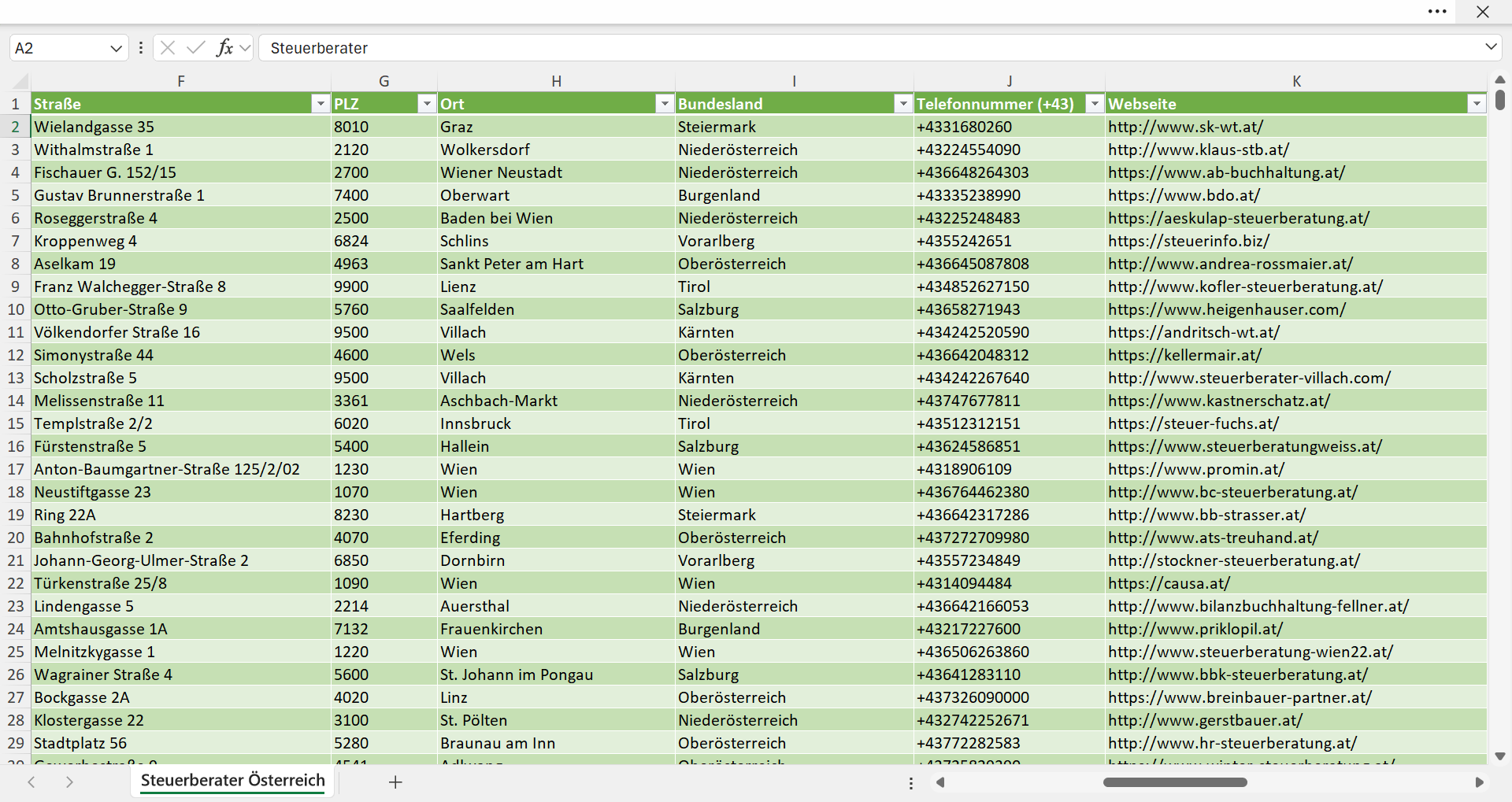Go to next sheet arrow
This screenshot has height=802, width=1512.
click(x=69, y=782)
